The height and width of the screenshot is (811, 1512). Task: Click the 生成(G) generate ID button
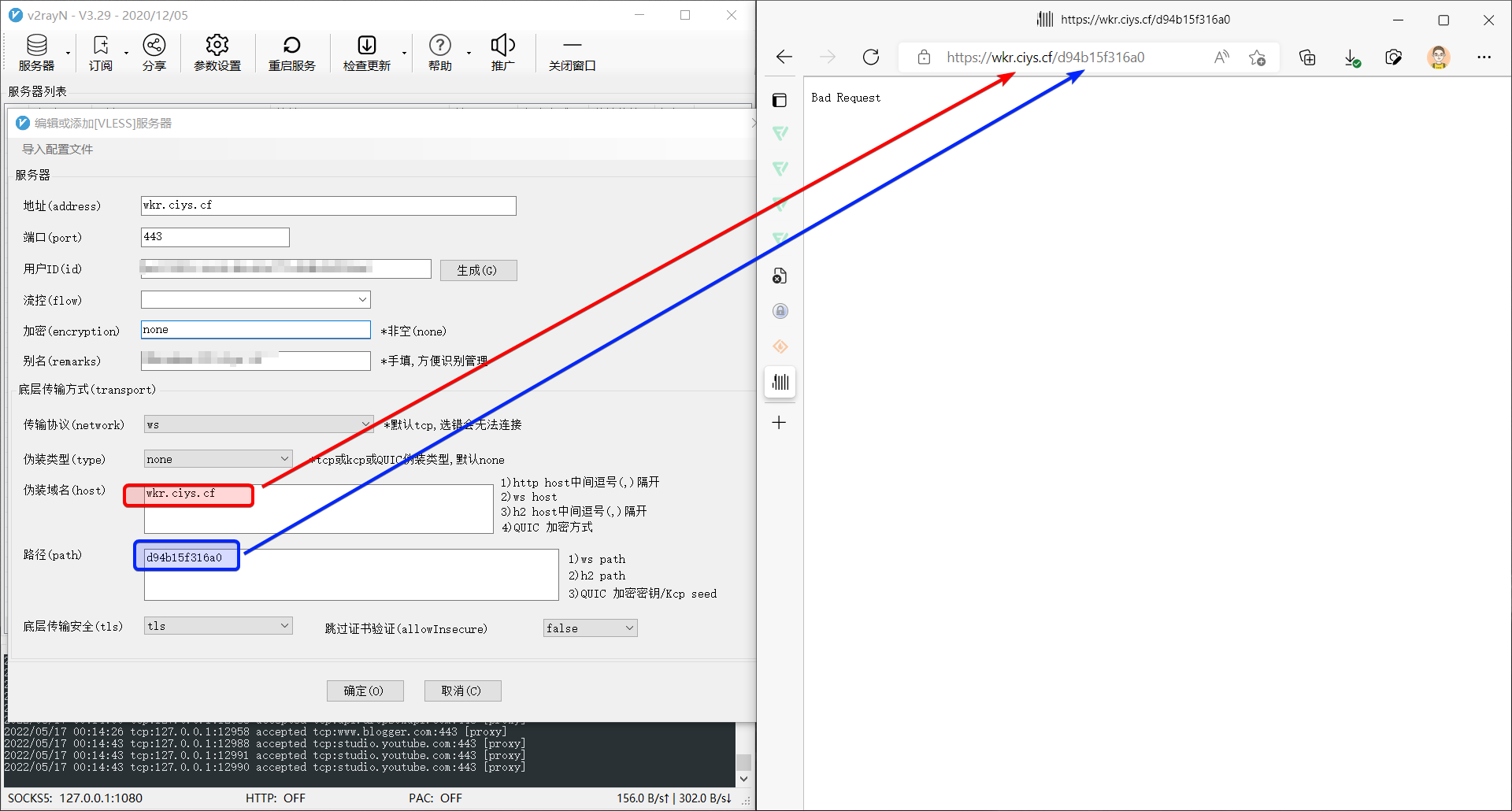pyautogui.click(x=478, y=270)
